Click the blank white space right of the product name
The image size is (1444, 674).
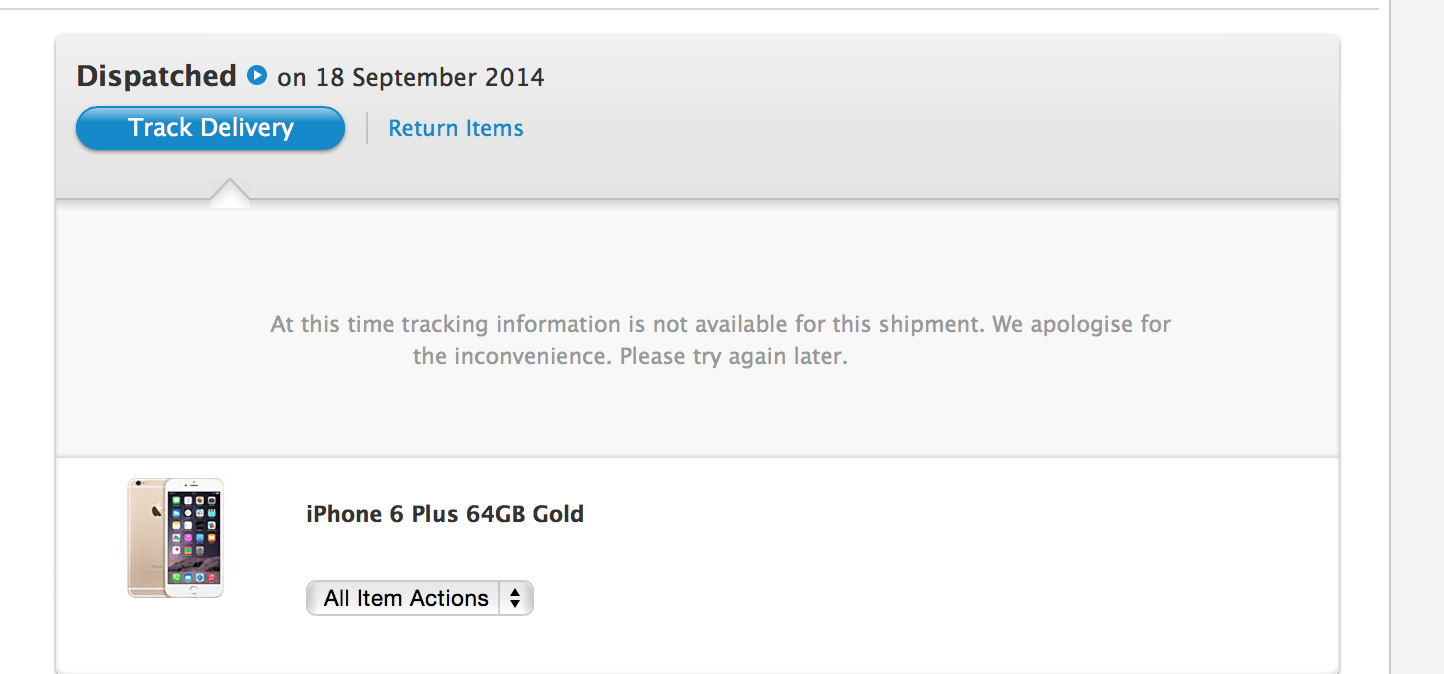click(x=900, y=514)
